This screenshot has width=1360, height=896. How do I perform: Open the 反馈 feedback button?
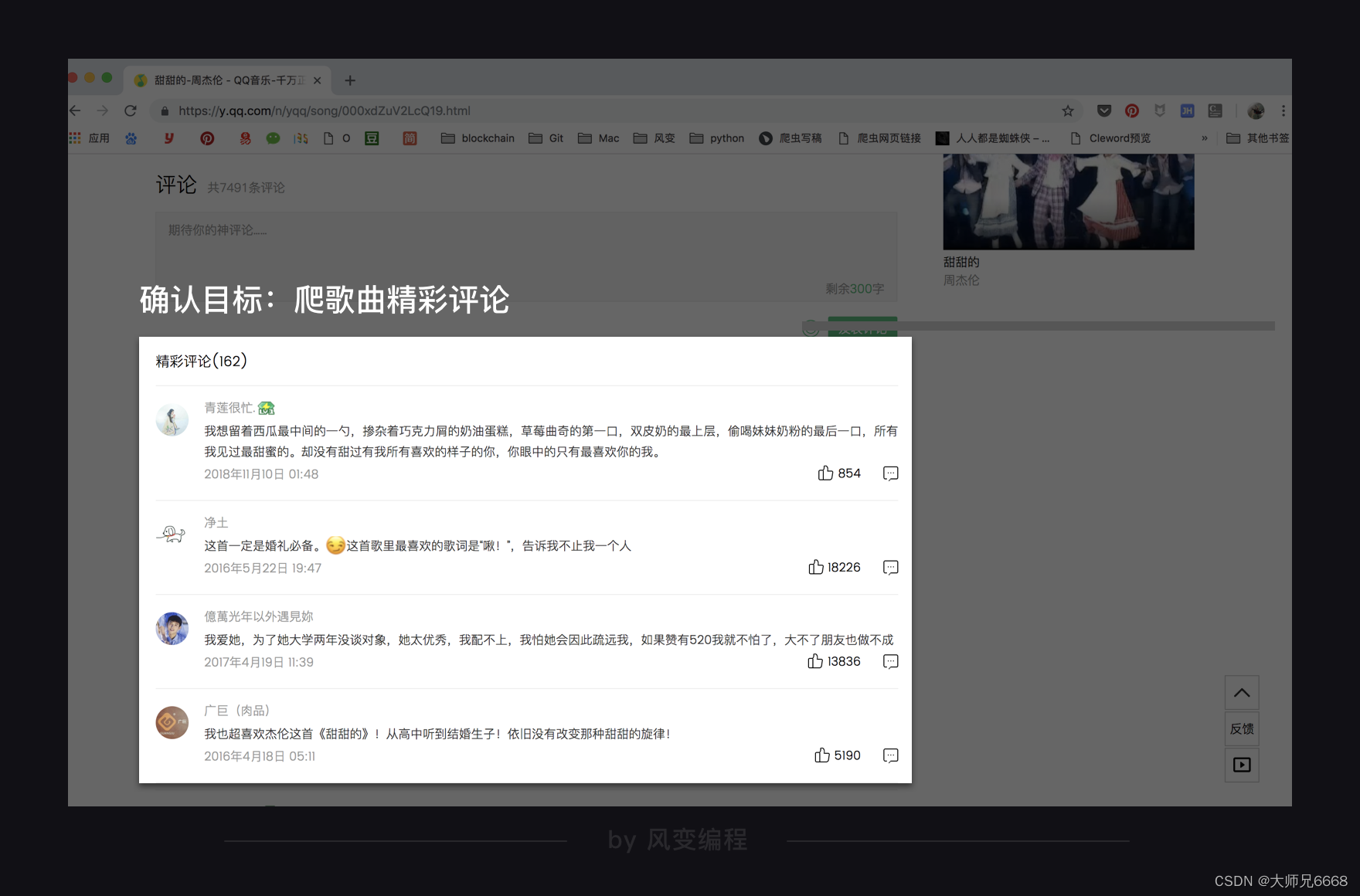[x=1242, y=728]
